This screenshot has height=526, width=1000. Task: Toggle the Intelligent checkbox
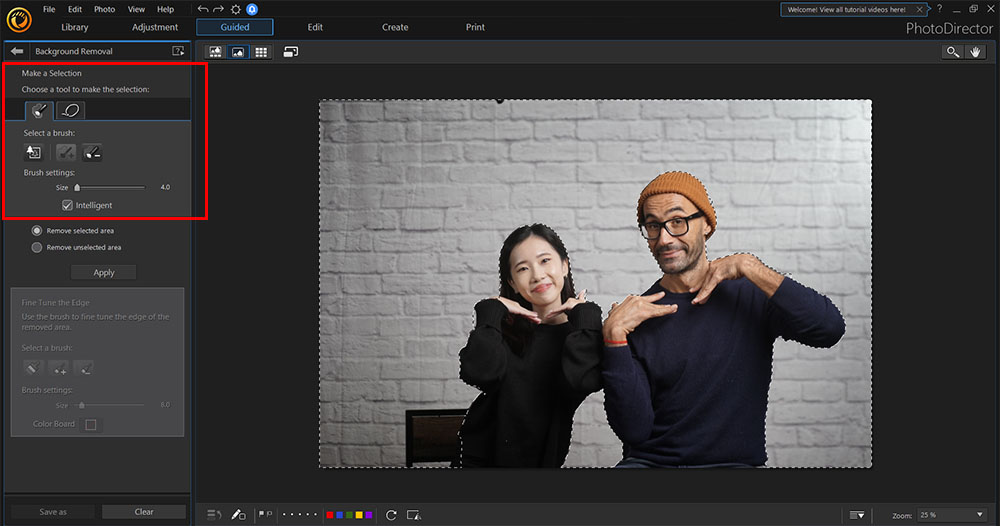pyautogui.click(x=67, y=205)
